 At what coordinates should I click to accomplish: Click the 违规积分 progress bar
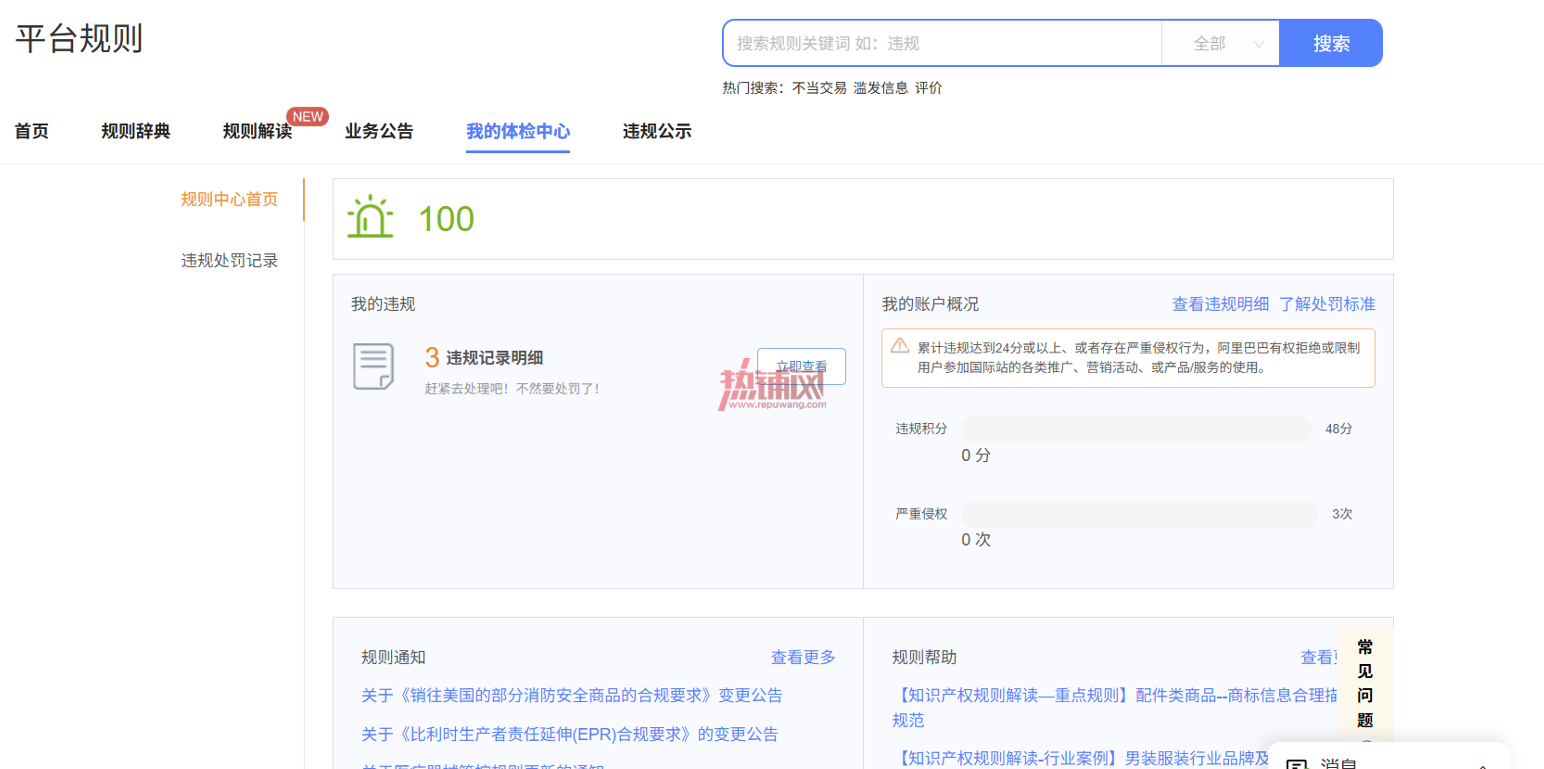tap(1136, 429)
